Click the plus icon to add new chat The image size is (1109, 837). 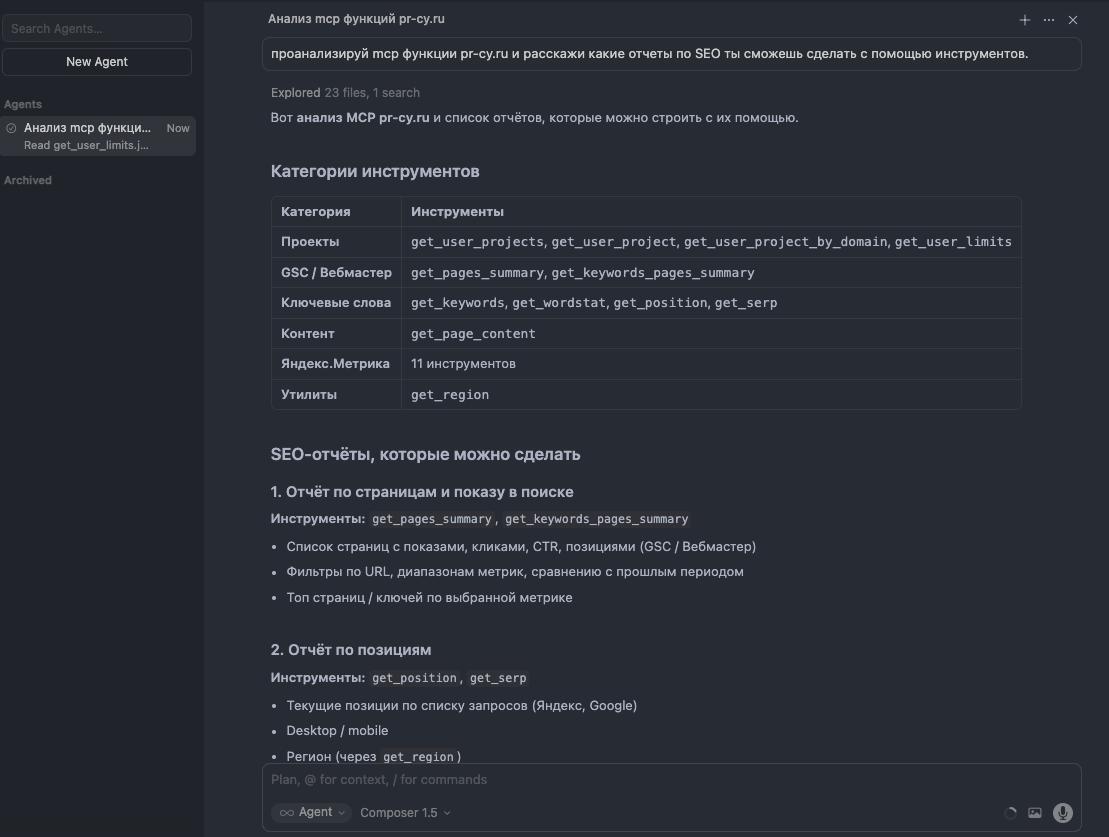1024,20
